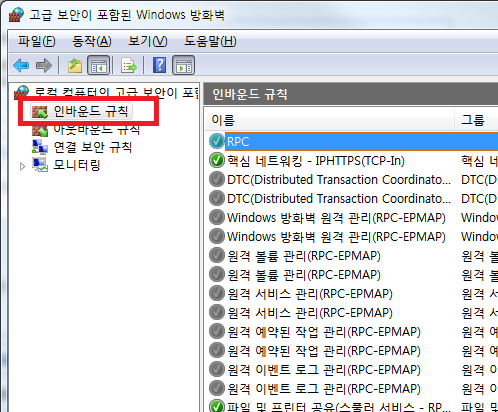This screenshot has width=498, height=412.
Task: Select the 핵심 네트워킹 - IPHTTPS(TCP-In) rule
Action: click(316, 161)
